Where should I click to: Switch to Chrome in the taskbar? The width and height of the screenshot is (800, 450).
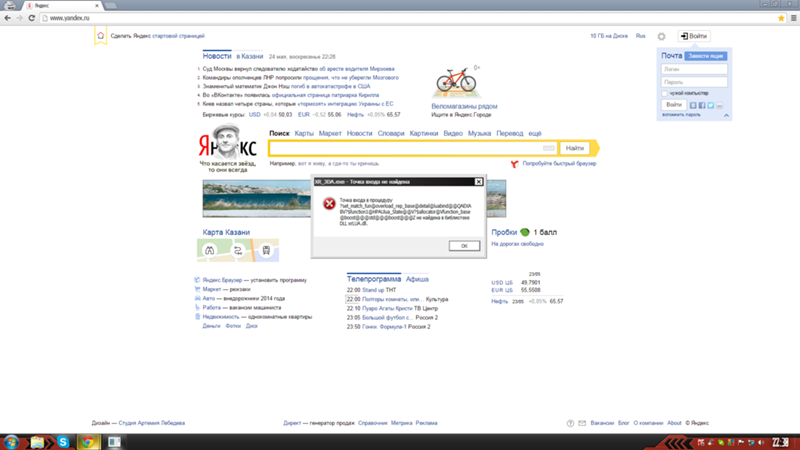[x=88, y=442]
